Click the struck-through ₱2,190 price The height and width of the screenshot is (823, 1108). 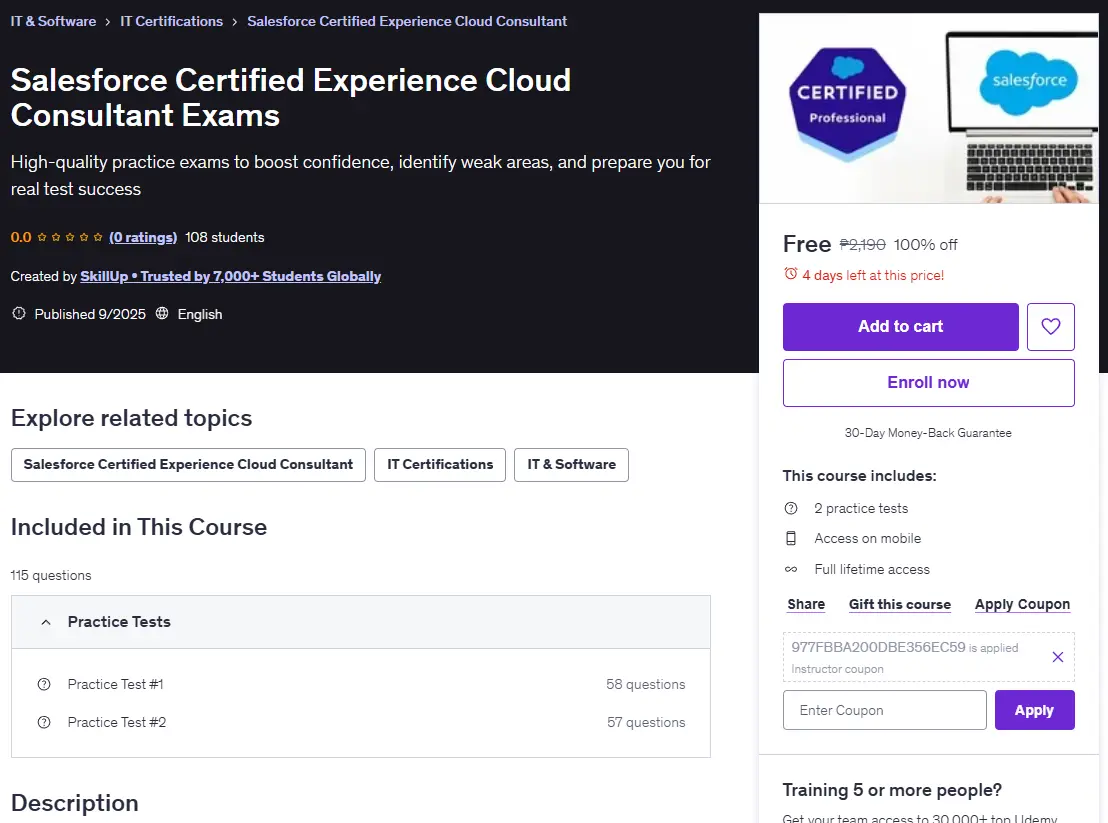[862, 244]
